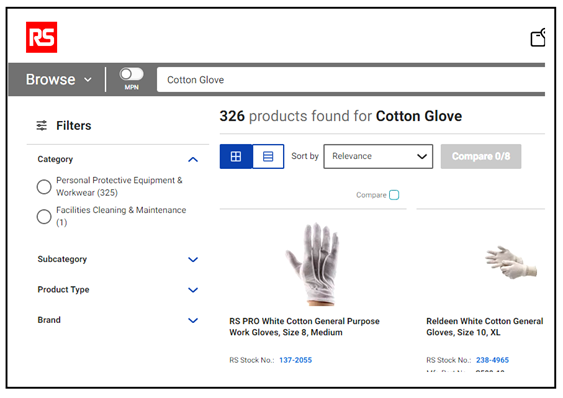Expand the Subcategory filter
Viewport: 563px width, 398px height.
click(193, 259)
